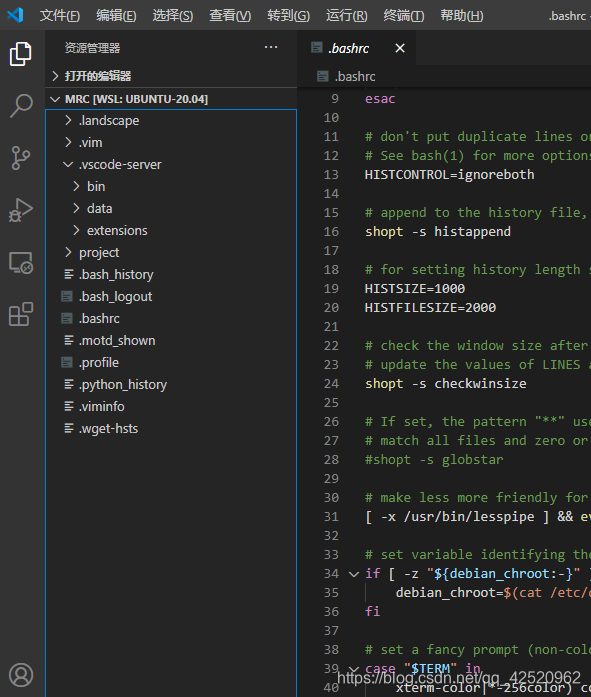Click the .bash_logout file icon
This screenshot has width=591, height=697.
click(x=67, y=296)
